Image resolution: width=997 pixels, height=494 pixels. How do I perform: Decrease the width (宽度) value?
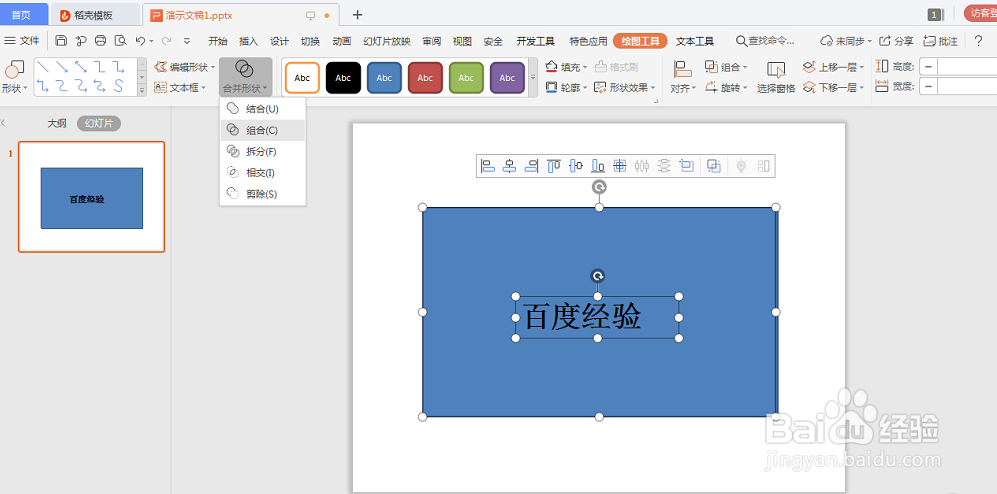pos(928,86)
